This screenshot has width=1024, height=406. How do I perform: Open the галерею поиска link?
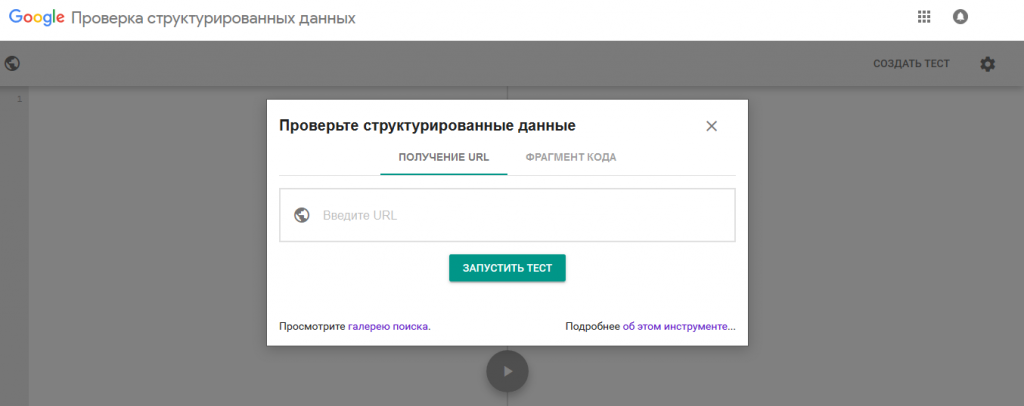tap(388, 326)
